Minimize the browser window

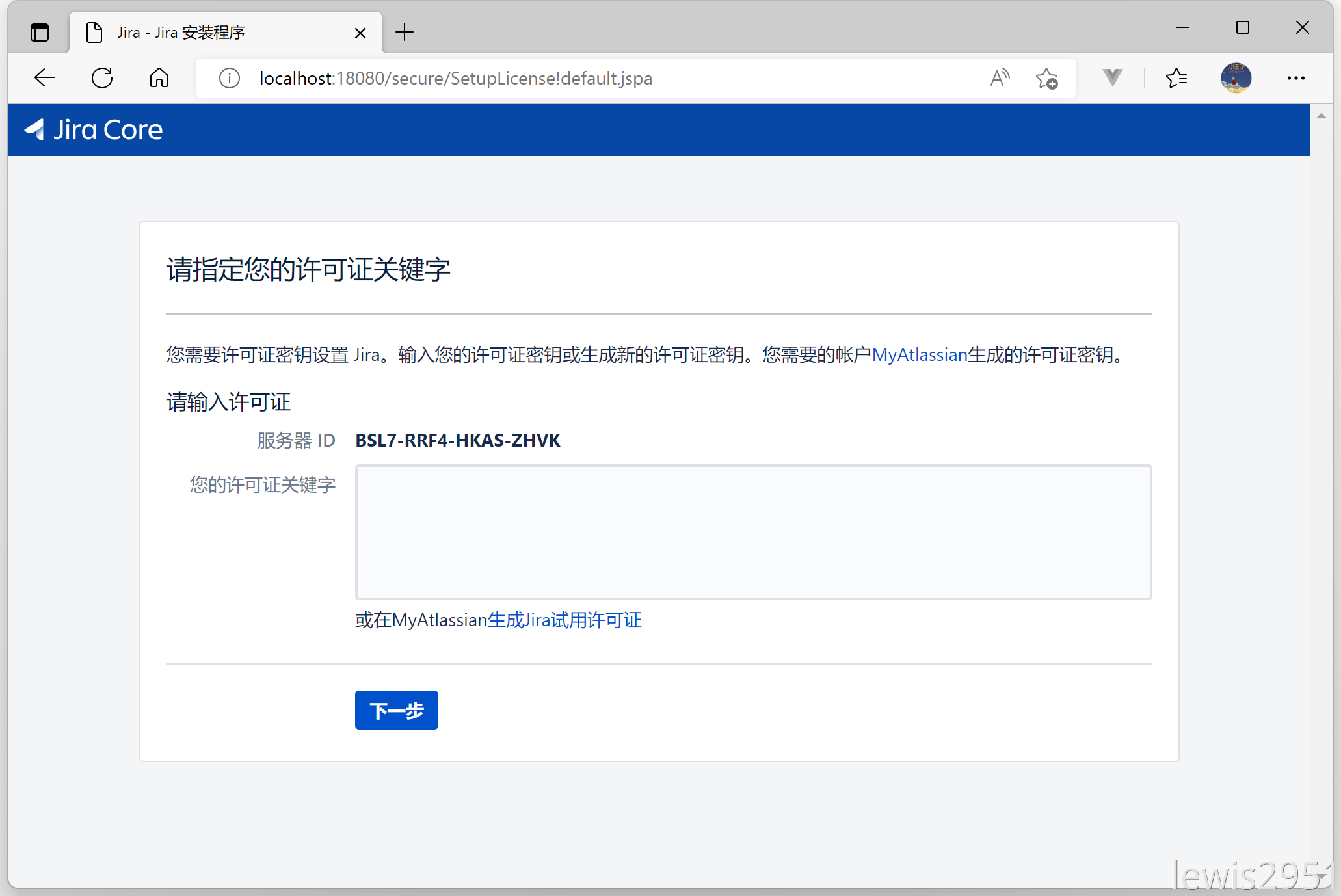[x=1183, y=27]
